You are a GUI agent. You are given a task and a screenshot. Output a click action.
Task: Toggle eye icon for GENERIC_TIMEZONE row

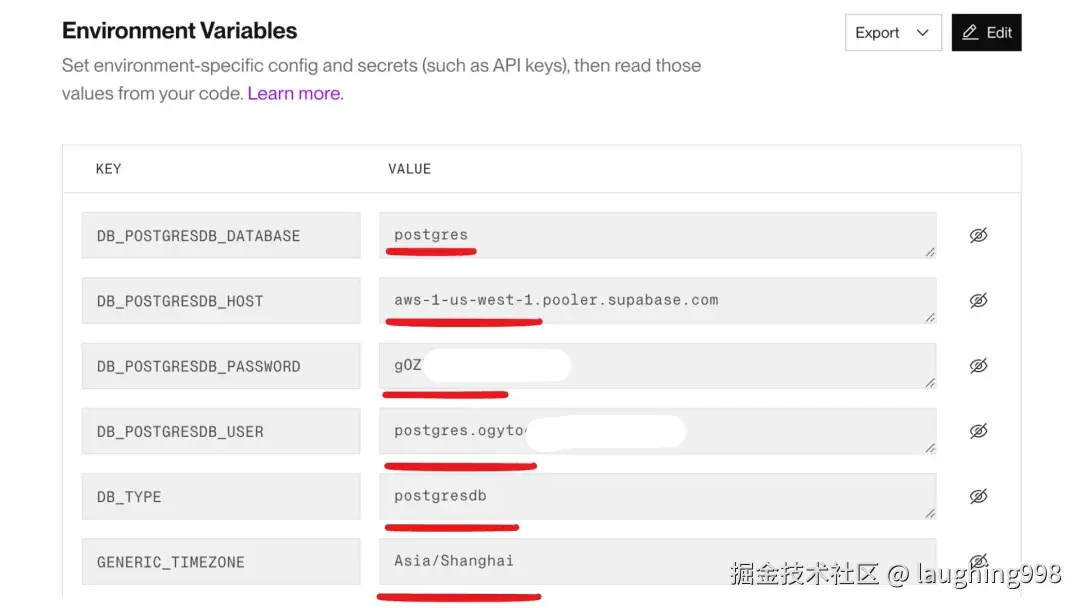[978, 560]
